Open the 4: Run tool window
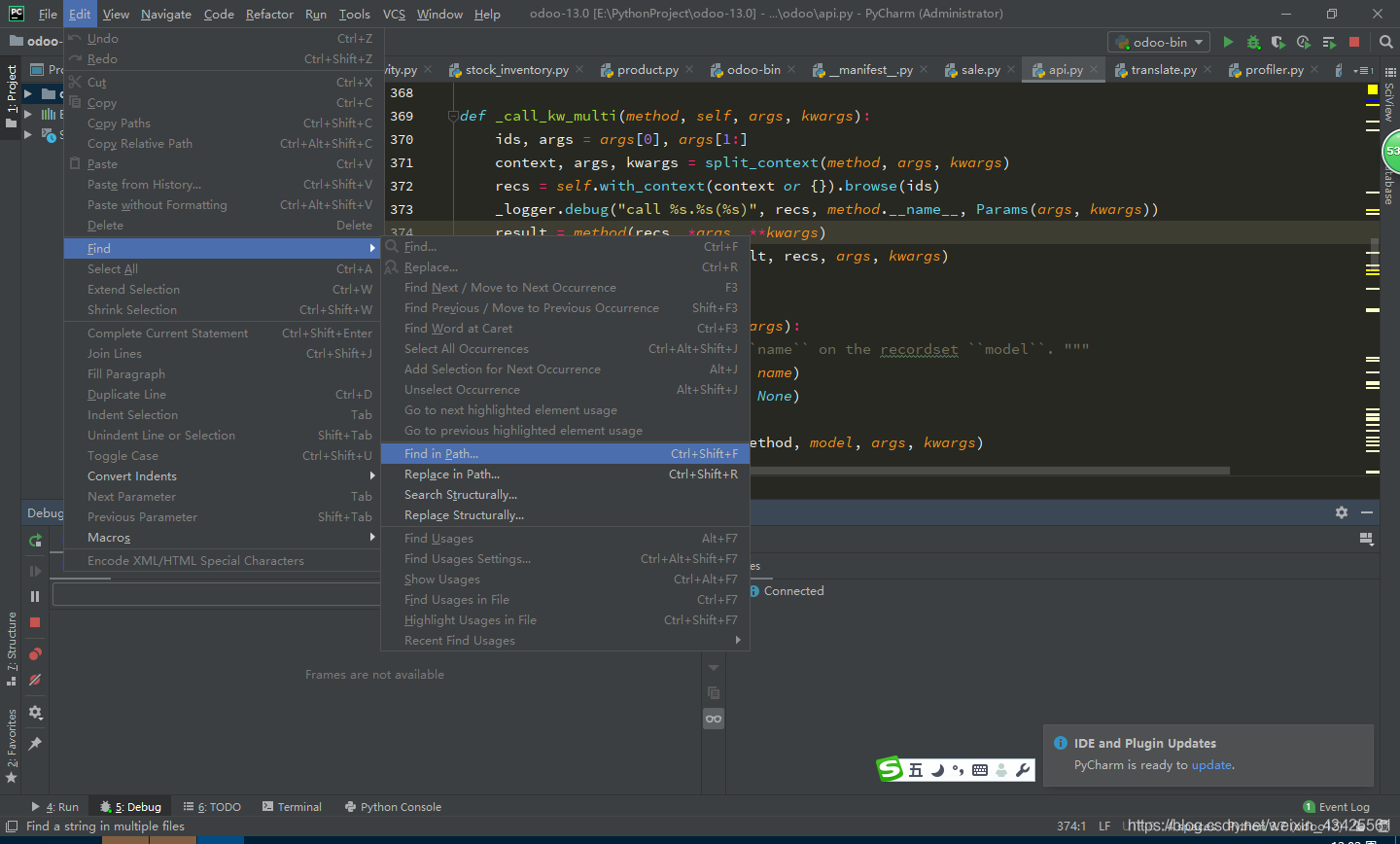The height and width of the screenshot is (844, 1400). (55, 807)
